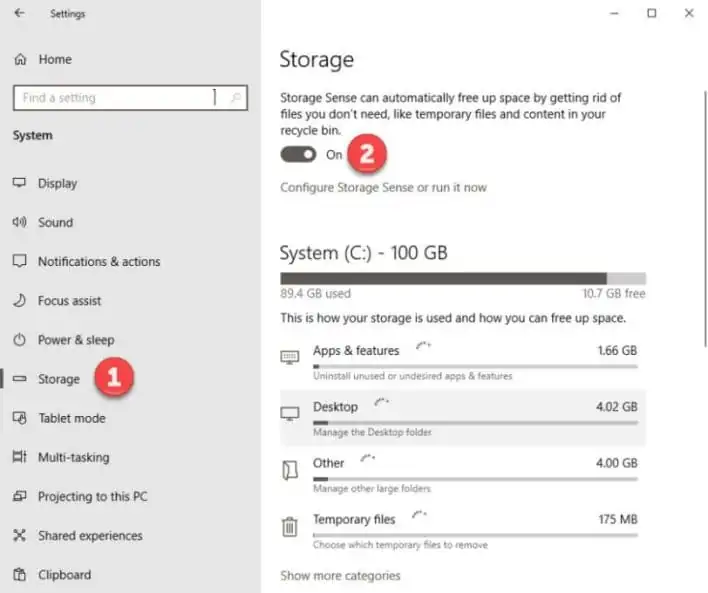
Task: Click the System (C:) usage bar
Action: [x=463, y=278]
